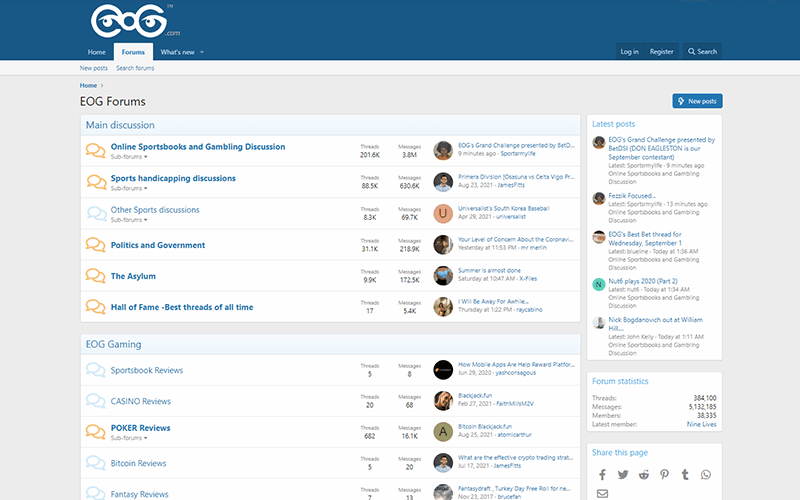Share the page on Reddit
Viewport: 800px width, 500px height.
[644, 474]
